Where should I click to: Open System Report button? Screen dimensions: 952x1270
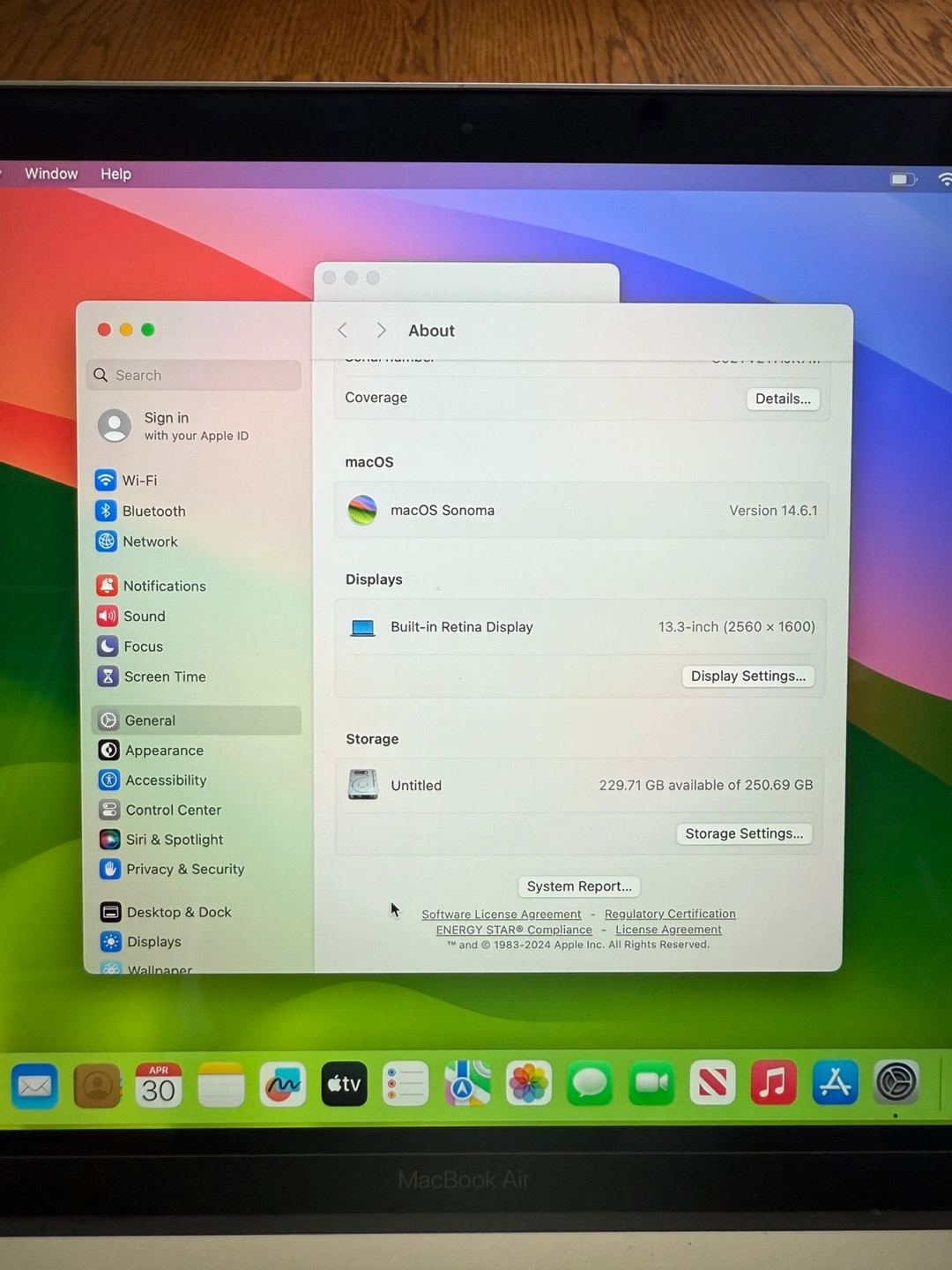pyautogui.click(x=579, y=886)
